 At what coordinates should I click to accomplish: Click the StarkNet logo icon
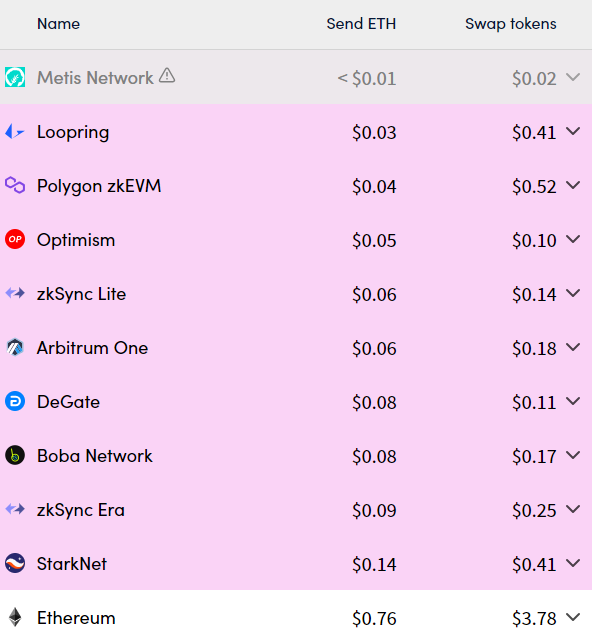(x=15, y=563)
